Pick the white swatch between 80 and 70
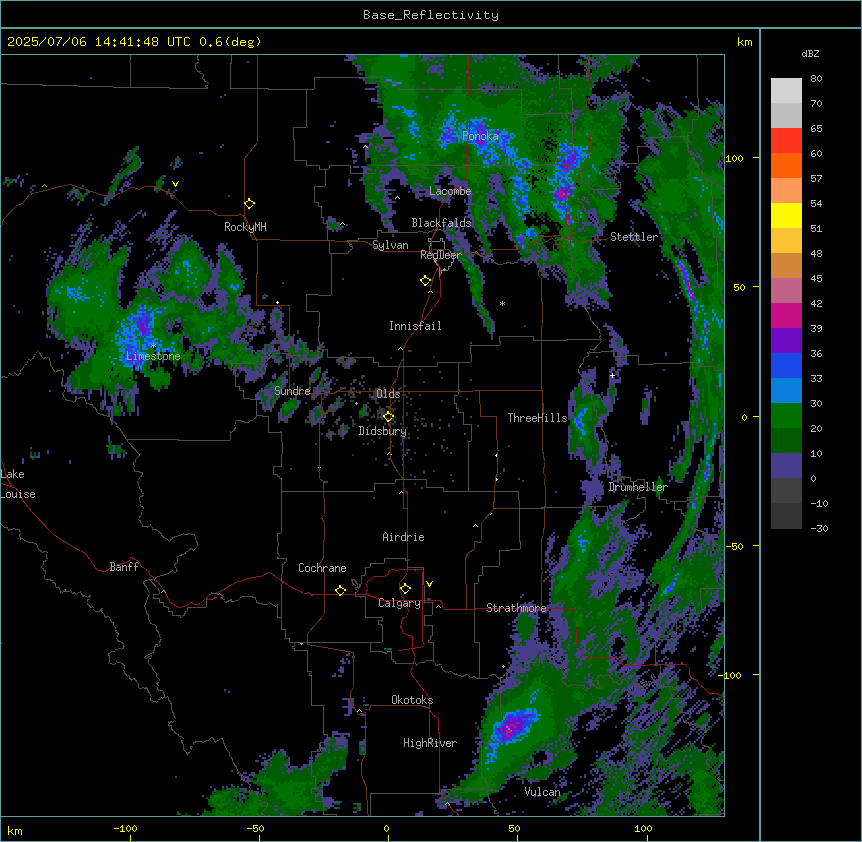 click(x=786, y=91)
